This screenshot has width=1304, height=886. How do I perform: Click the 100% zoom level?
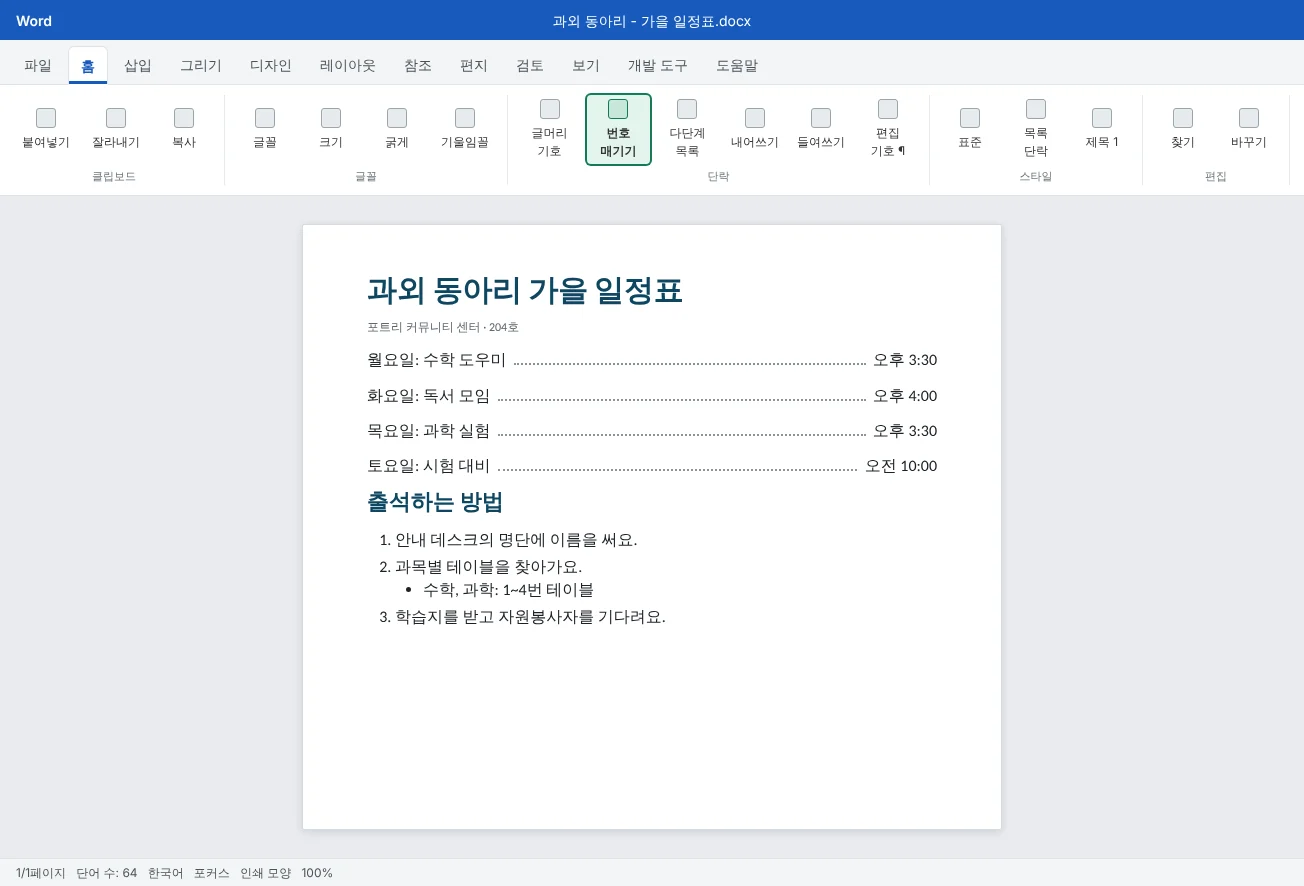click(317, 873)
